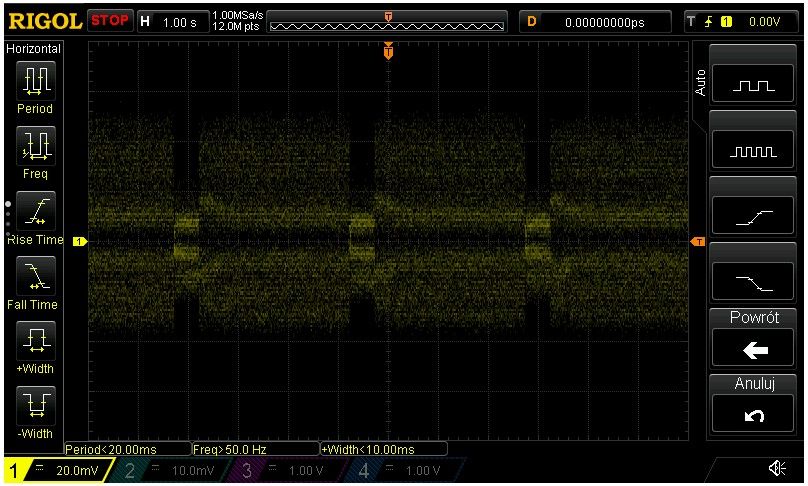
Task: Click the menu page indicator dots
Action: click(x=8, y=219)
